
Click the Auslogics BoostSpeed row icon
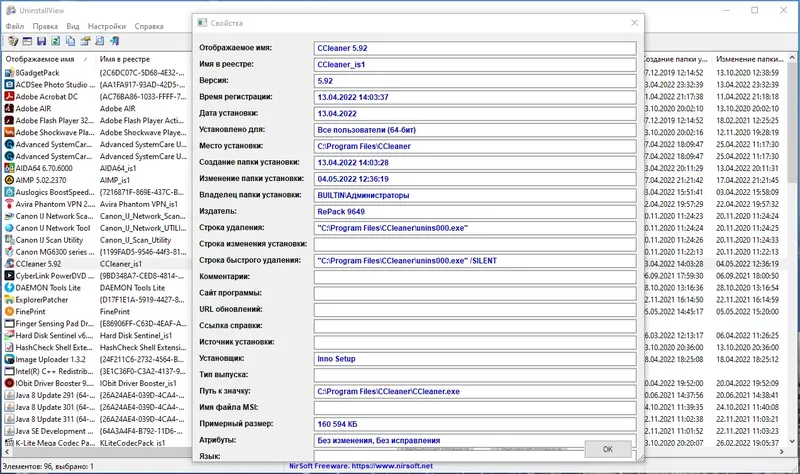coord(9,192)
